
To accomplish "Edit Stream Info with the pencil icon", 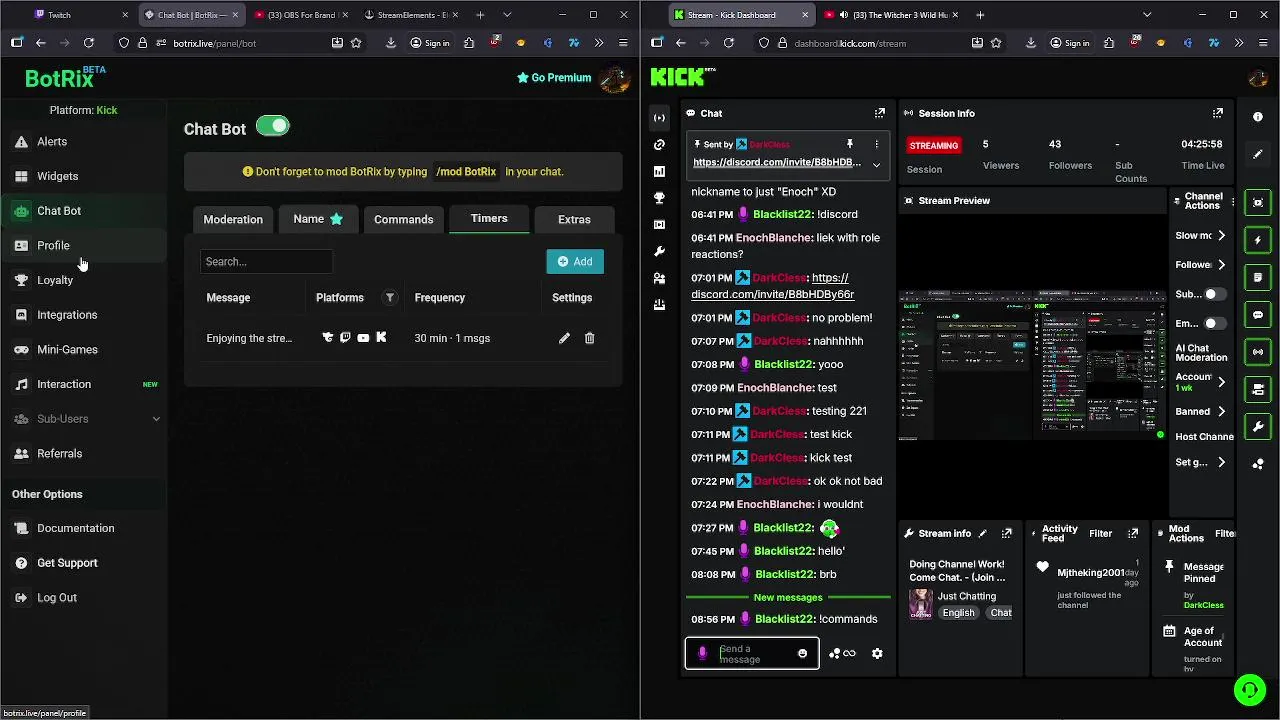I will [x=982, y=534].
